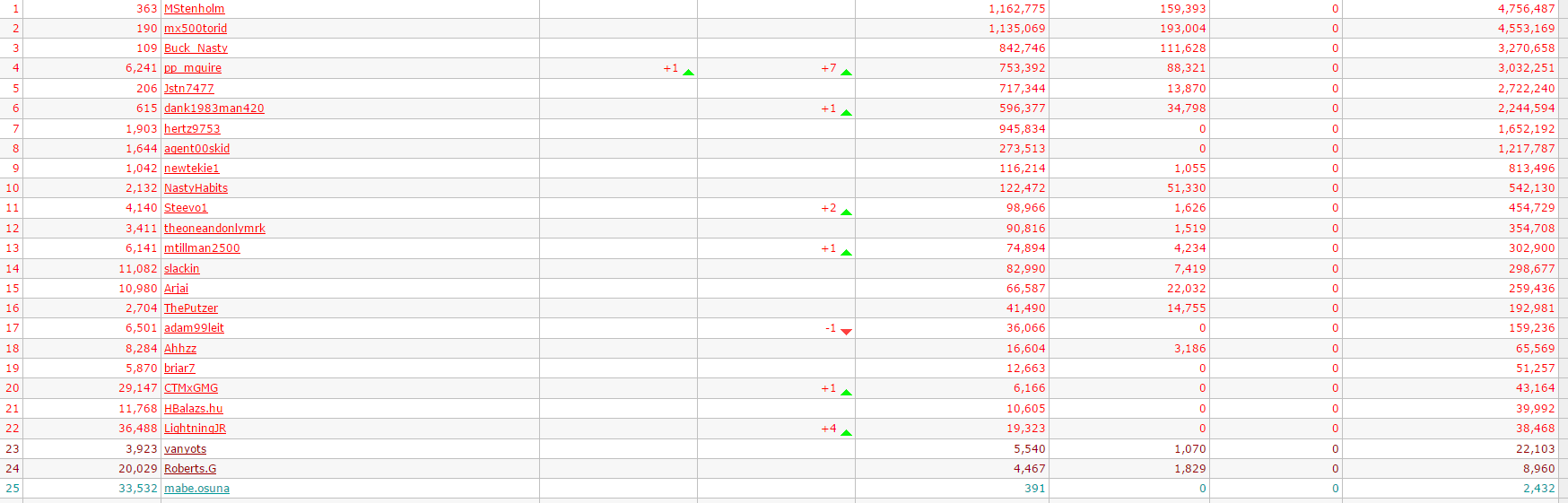The width and height of the screenshot is (1568, 503).
Task: Select total 8,960 in Roberts.G row
Action: 1538,469
